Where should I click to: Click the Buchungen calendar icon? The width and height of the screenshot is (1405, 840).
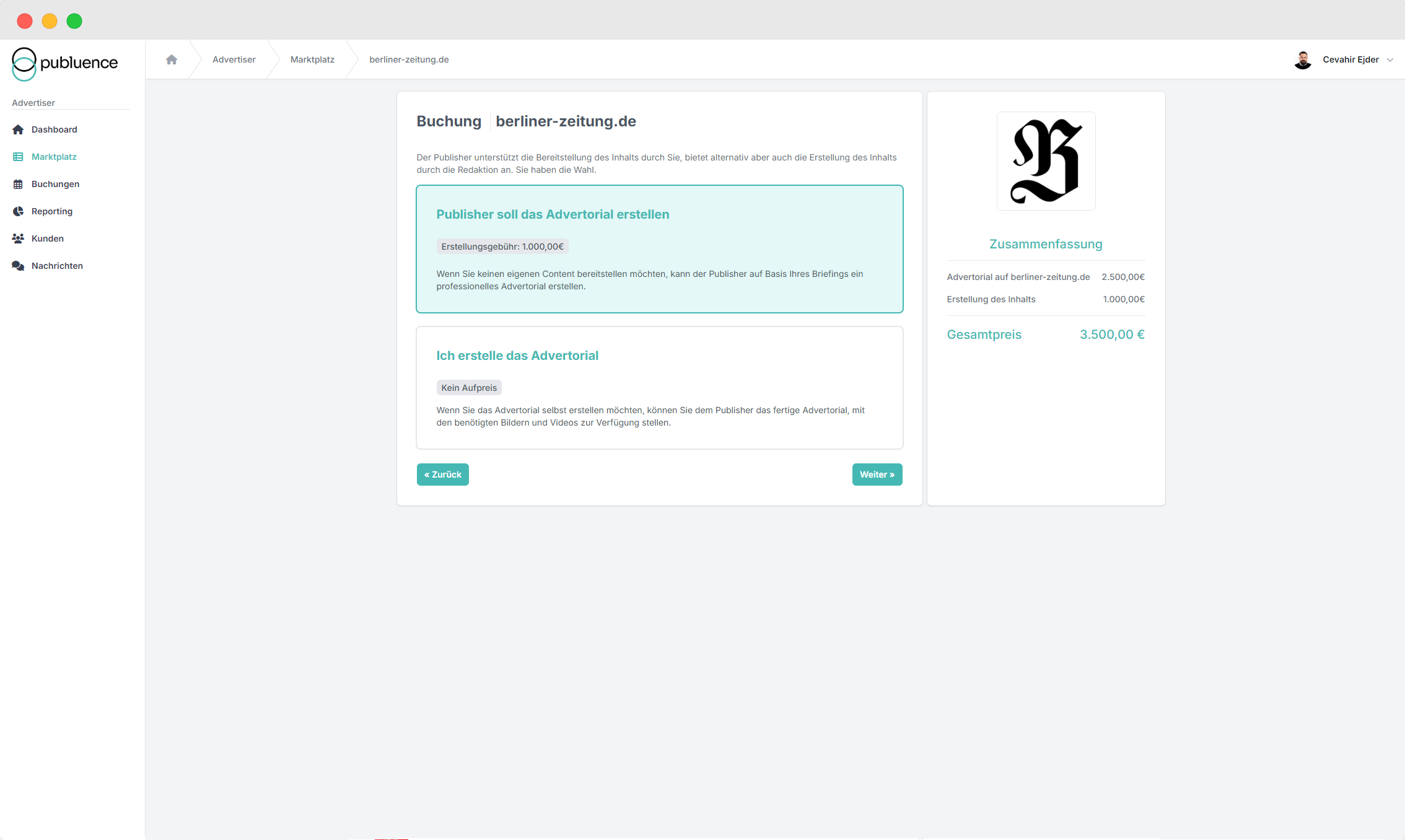tap(18, 184)
